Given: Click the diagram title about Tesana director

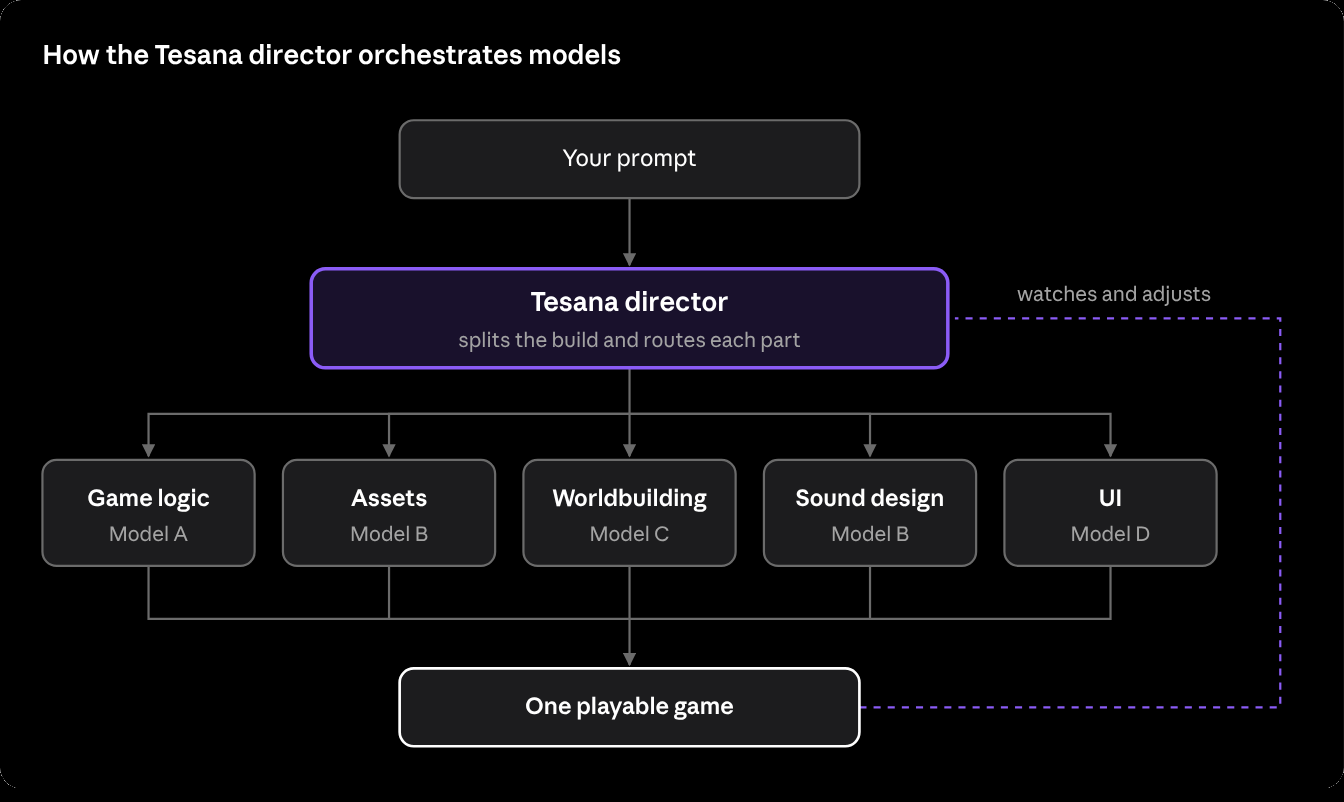Looking at the screenshot, I should [332, 55].
